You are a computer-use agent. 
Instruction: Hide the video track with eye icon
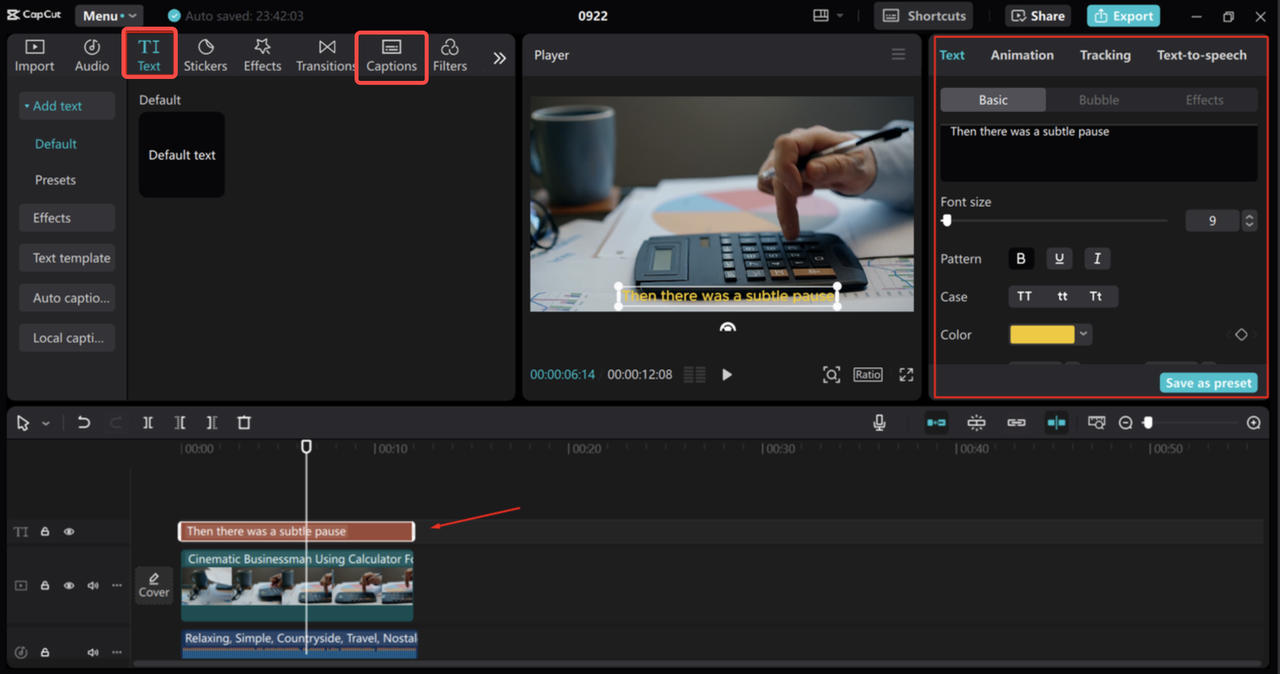69,586
